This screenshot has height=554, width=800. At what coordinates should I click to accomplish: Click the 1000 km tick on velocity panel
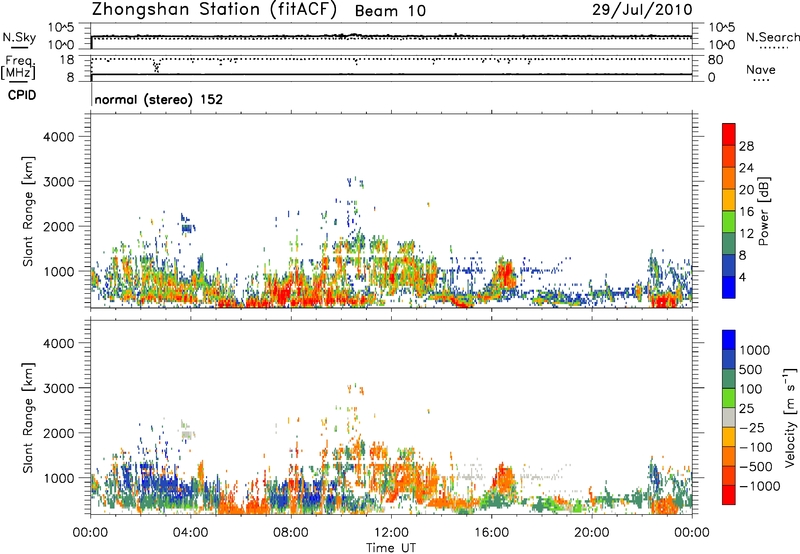click(58, 478)
